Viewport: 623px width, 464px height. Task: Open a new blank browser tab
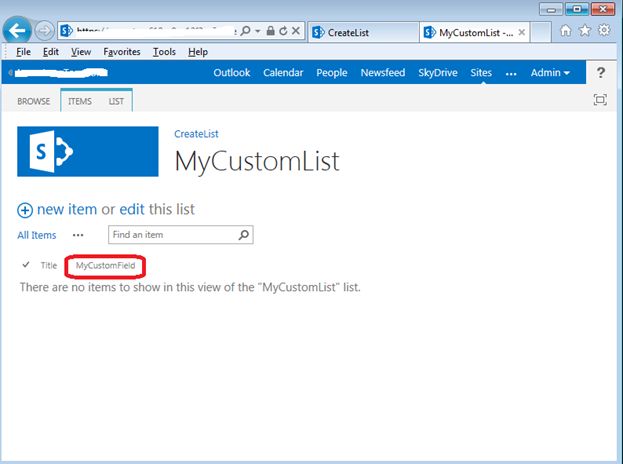[x=541, y=32]
